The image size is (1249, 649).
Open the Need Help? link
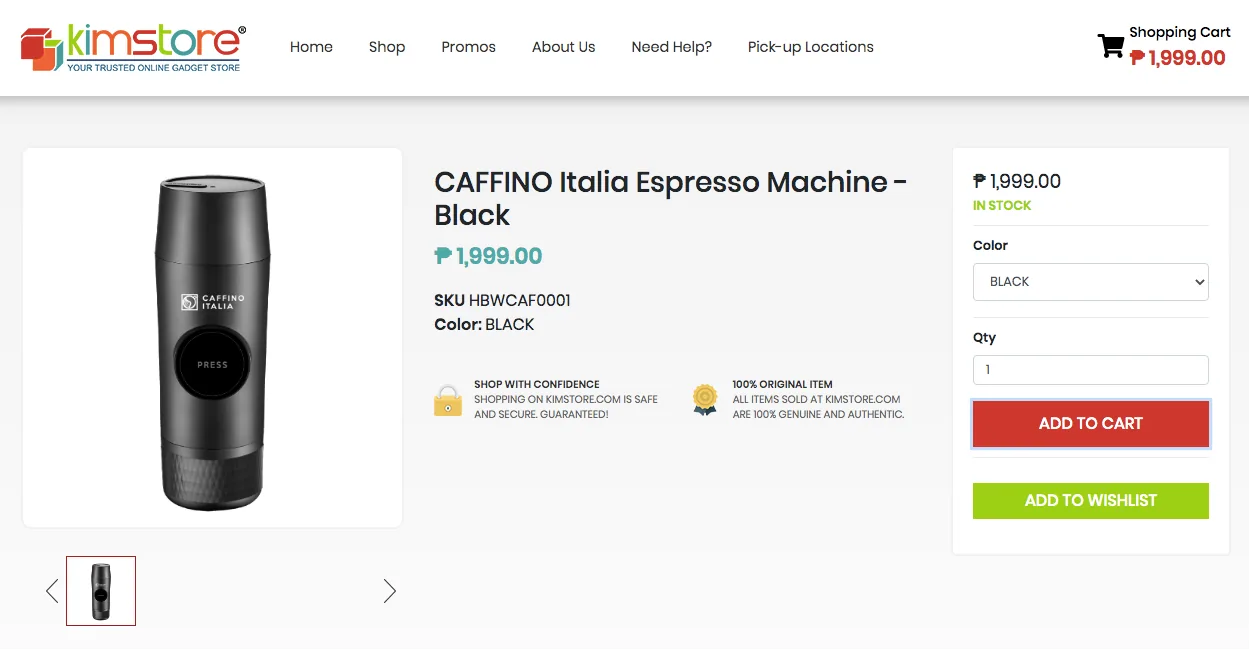672,47
